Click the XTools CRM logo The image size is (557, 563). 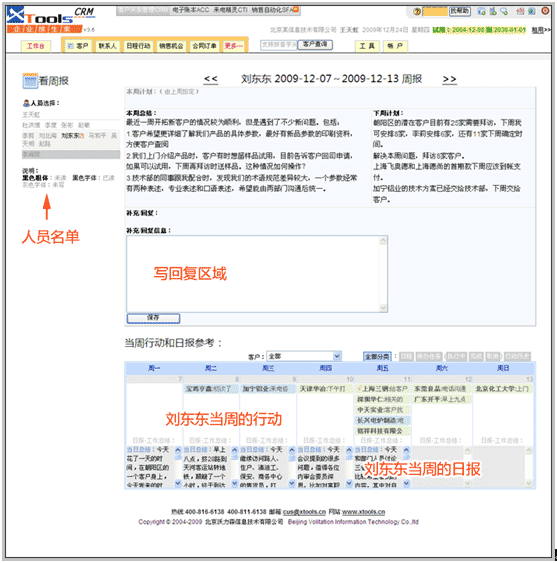50,19
